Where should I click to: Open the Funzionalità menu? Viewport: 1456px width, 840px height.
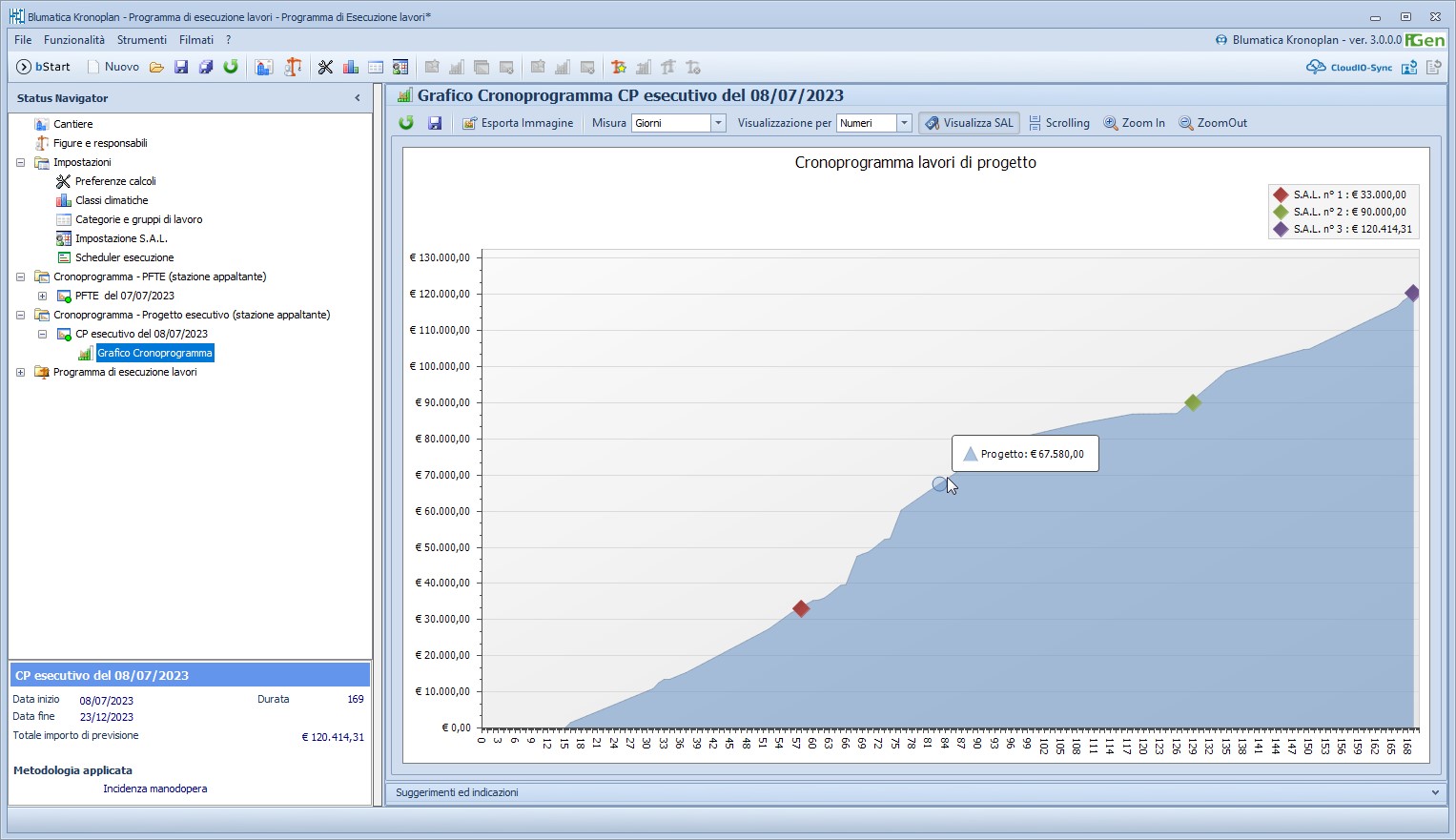[74, 40]
